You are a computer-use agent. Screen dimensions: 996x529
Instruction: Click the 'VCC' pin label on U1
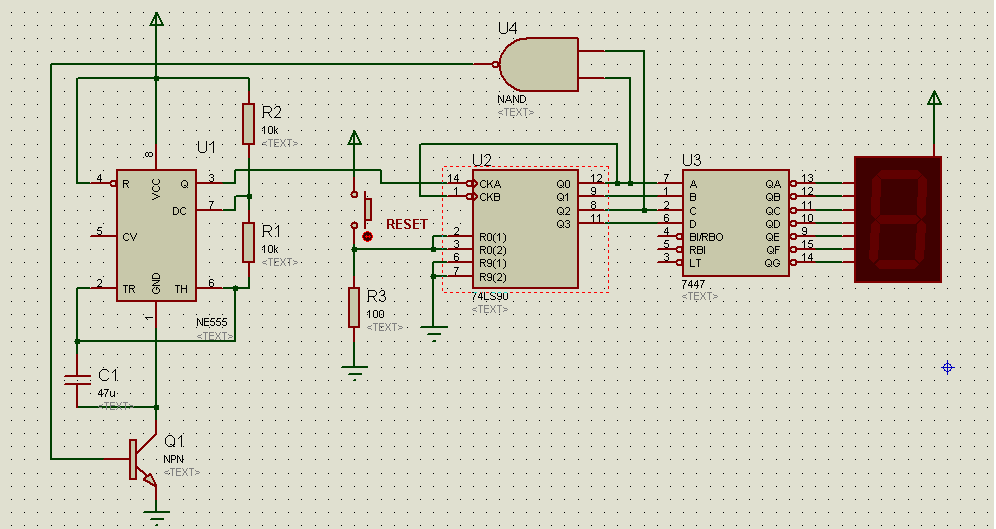156,189
